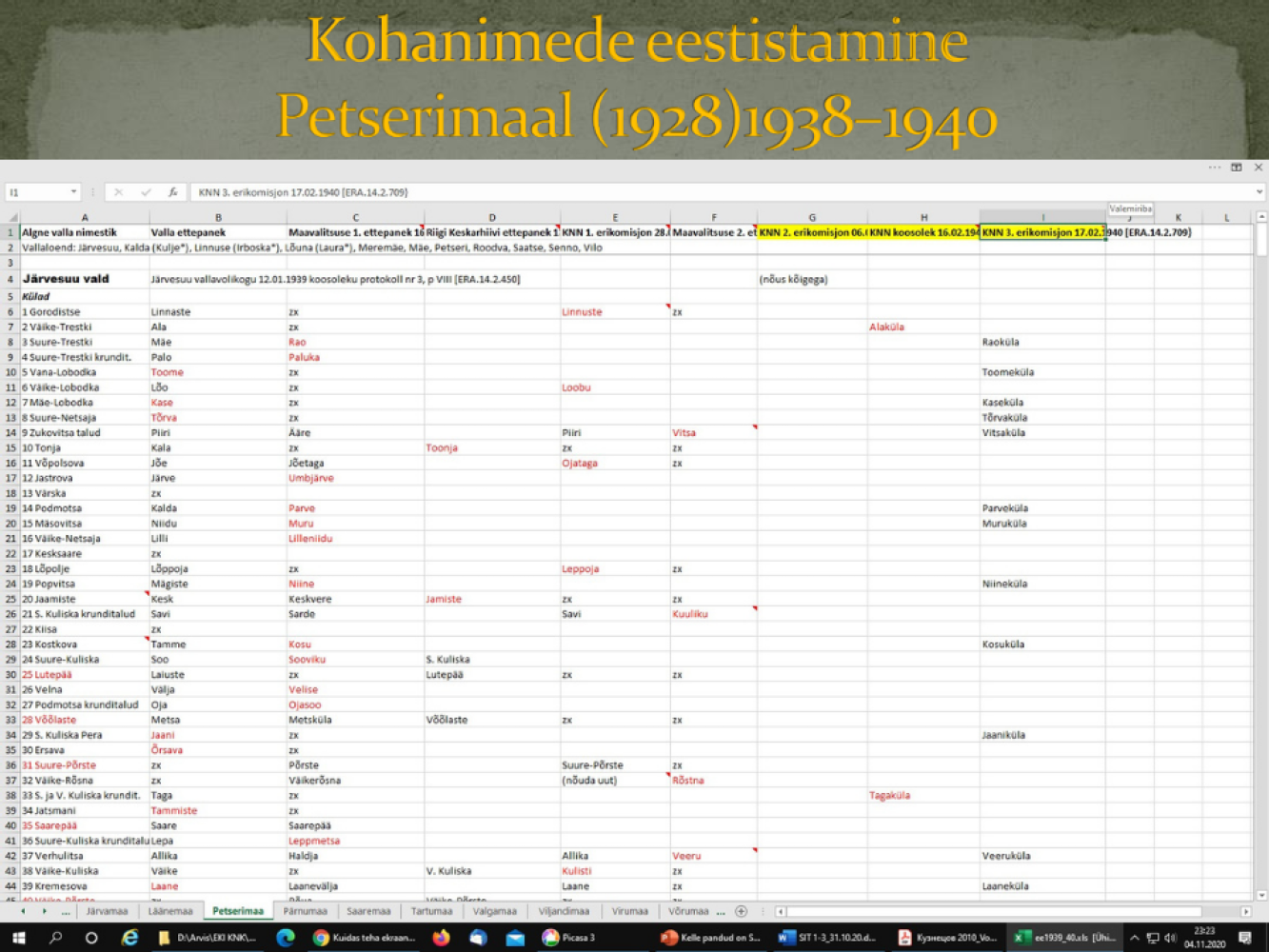Click the Enter checkmark in formula bar

[146, 192]
